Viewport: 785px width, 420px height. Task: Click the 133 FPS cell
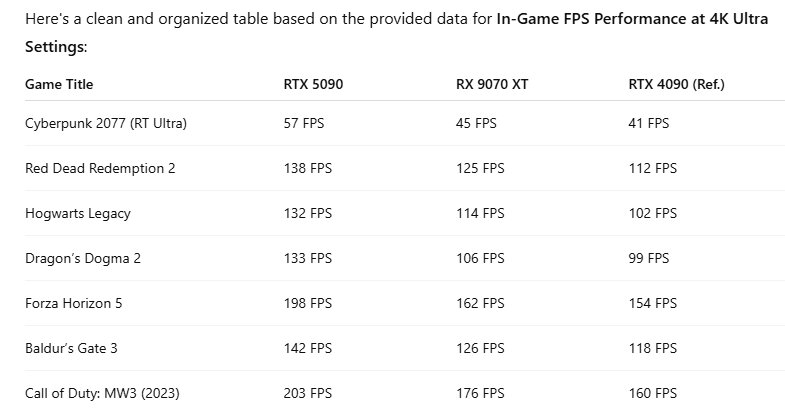point(308,258)
